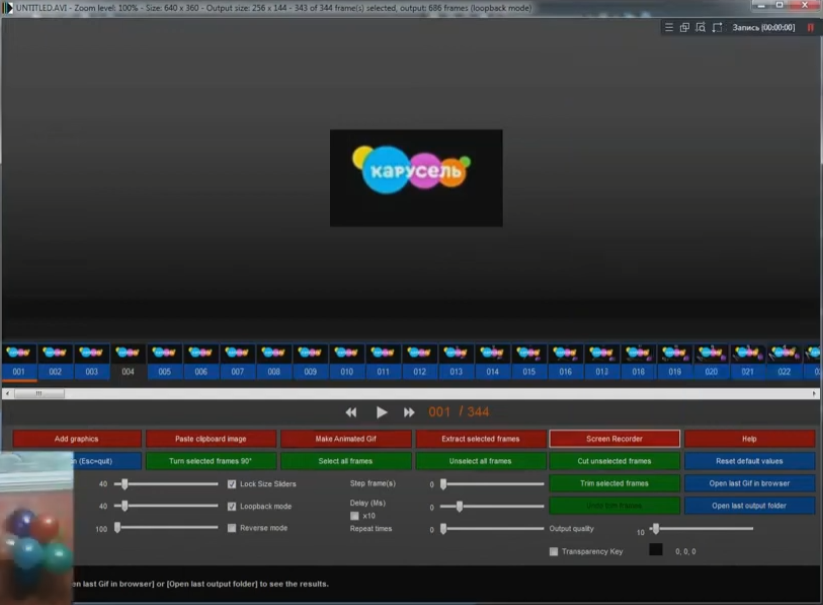Click the crop area icon in recorder bar

click(717, 27)
